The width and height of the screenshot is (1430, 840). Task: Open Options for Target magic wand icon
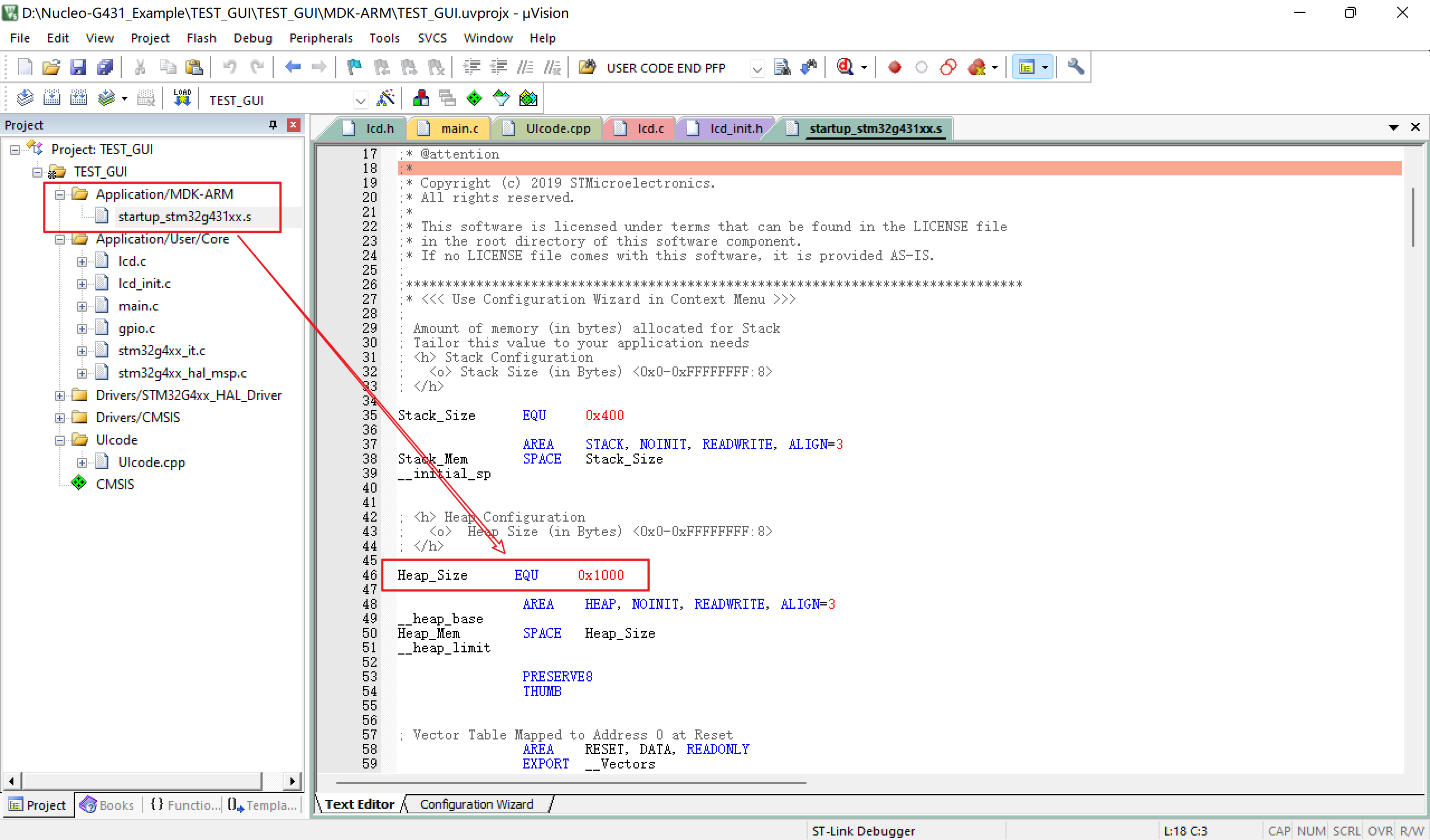[385, 99]
